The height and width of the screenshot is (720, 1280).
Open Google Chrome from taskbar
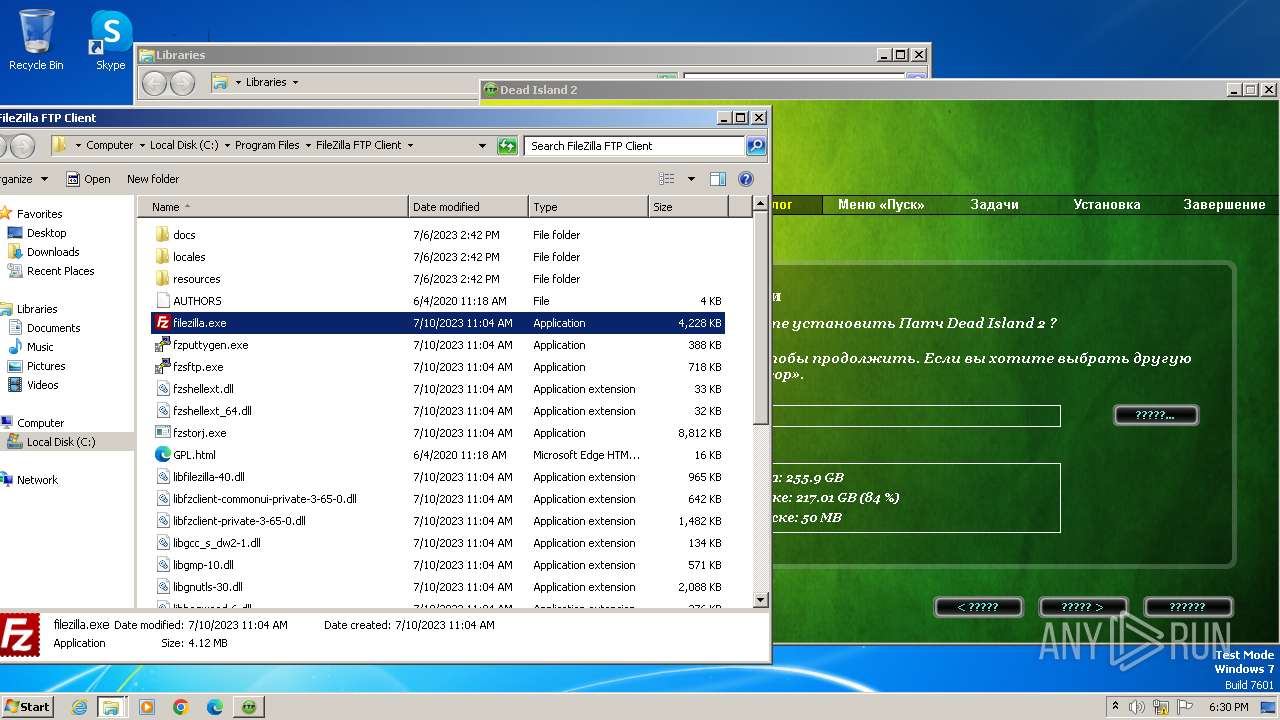(181, 707)
